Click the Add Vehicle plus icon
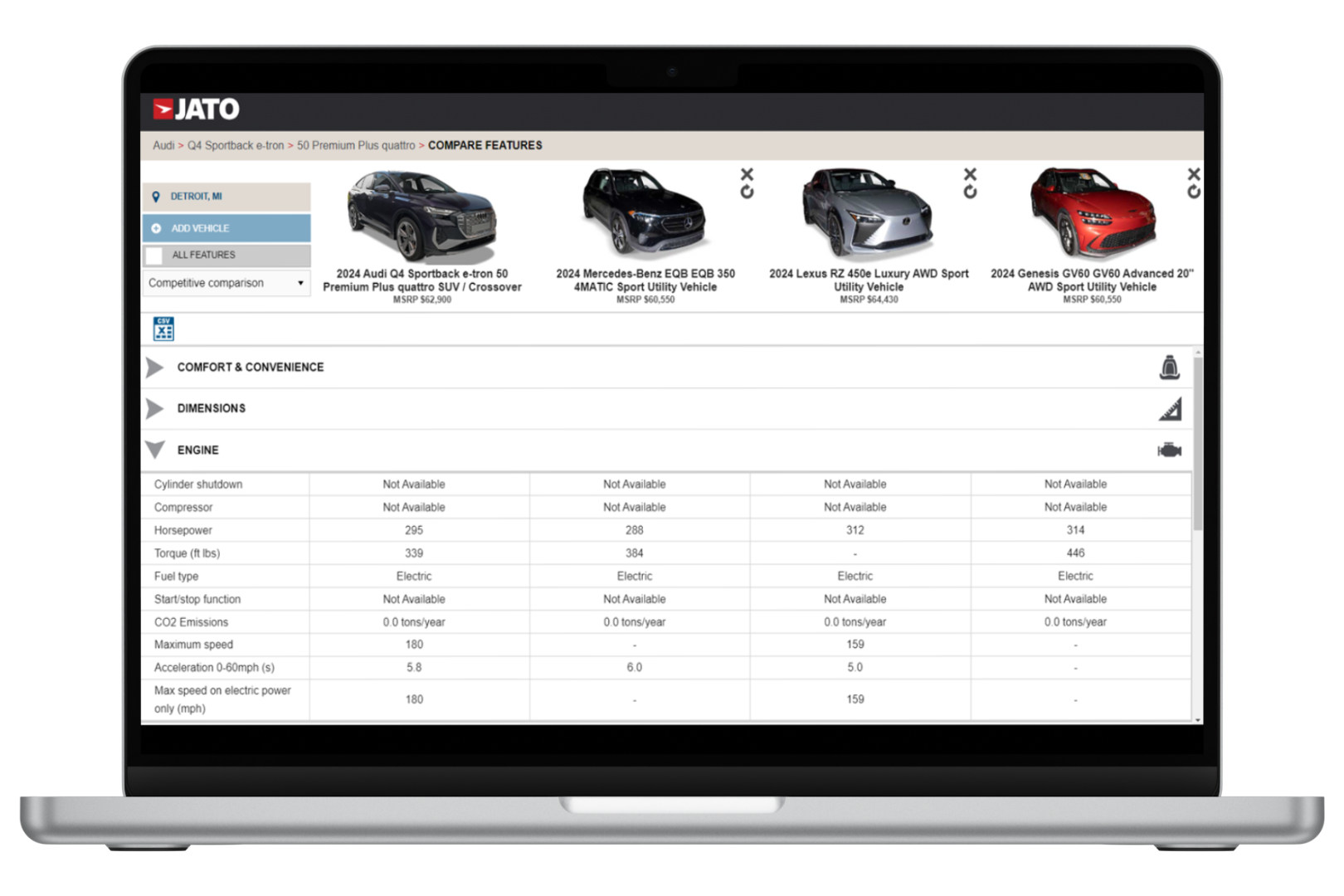 [156, 228]
